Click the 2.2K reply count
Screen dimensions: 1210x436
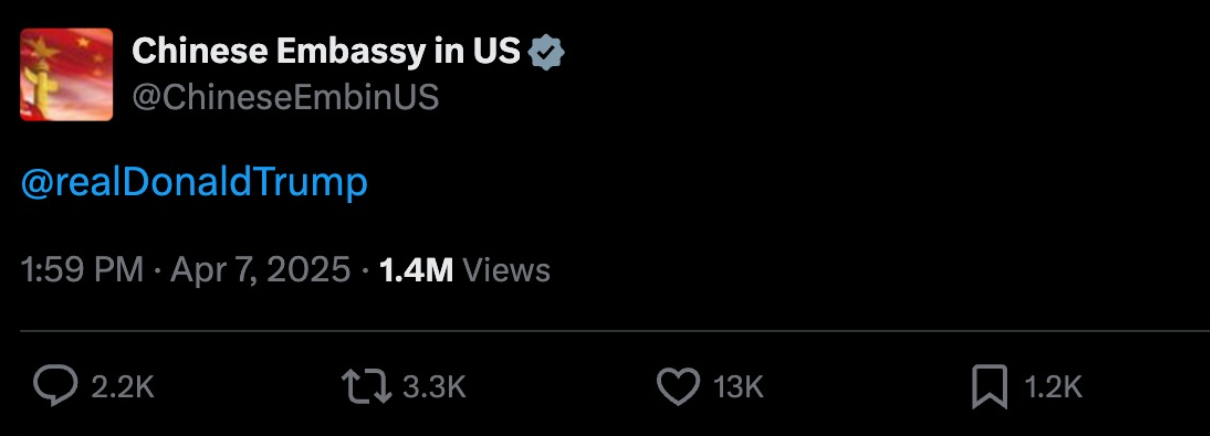point(123,388)
